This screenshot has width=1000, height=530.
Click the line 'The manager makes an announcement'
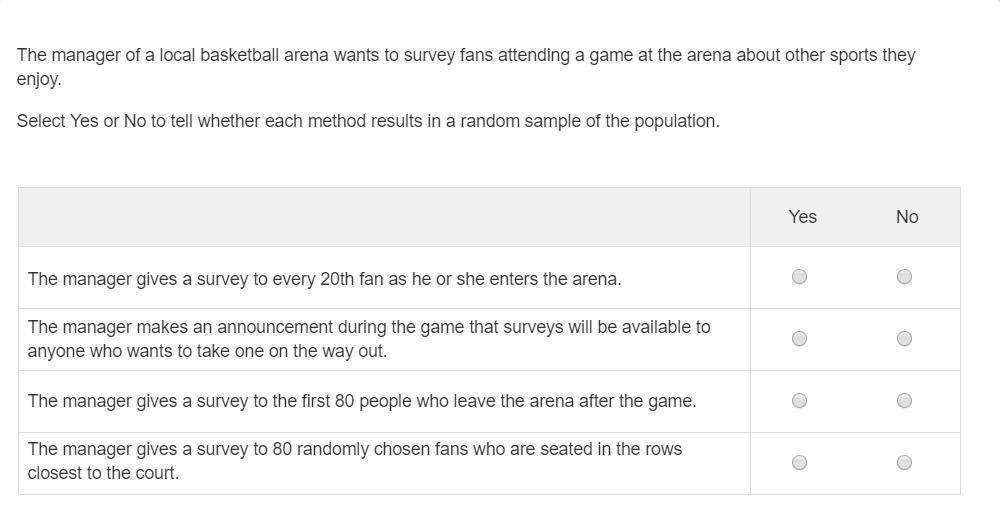[369, 327]
